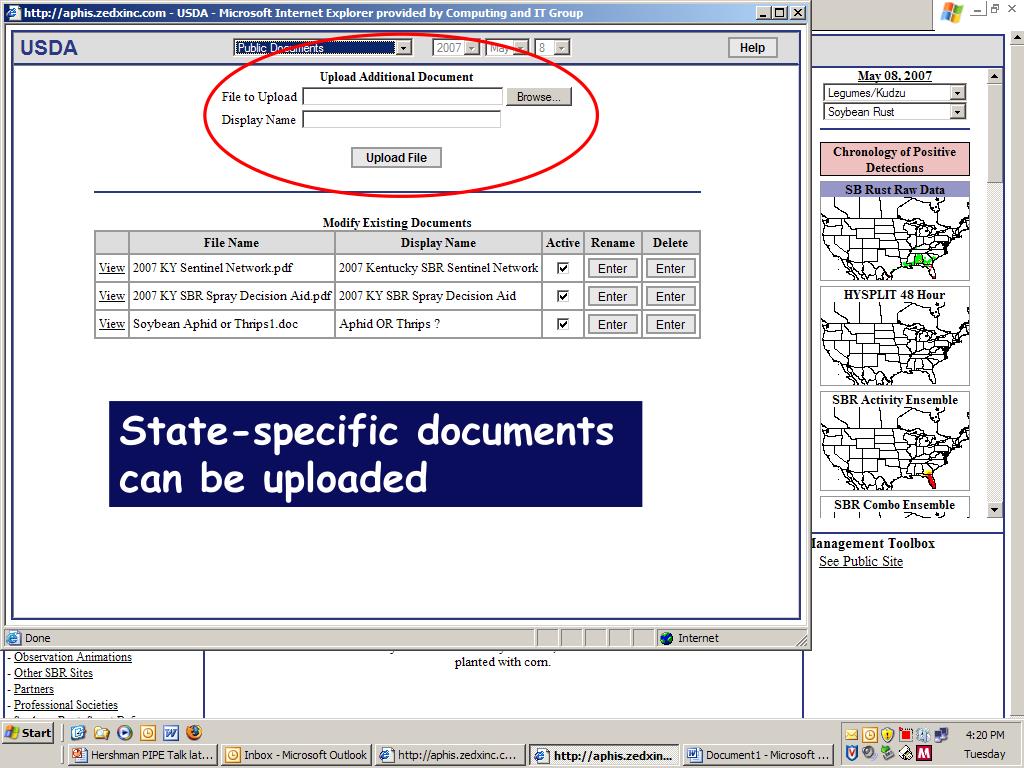The height and width of the screenshot is (768, 1024).
Task: Click the 4:20 PM taskbar clock
Action: coord(985,735)
